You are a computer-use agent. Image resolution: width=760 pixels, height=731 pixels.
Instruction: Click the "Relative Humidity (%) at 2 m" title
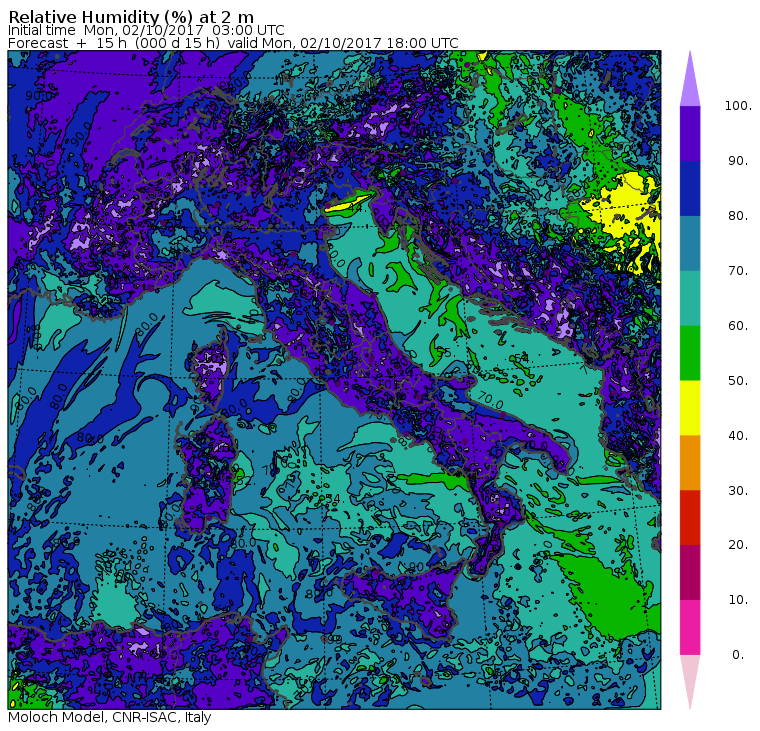[131, 17]
